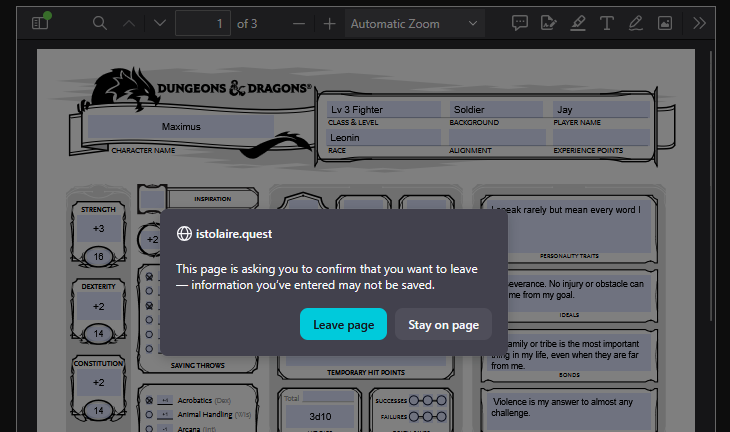Edit the Leonin race field

(384, 137)
